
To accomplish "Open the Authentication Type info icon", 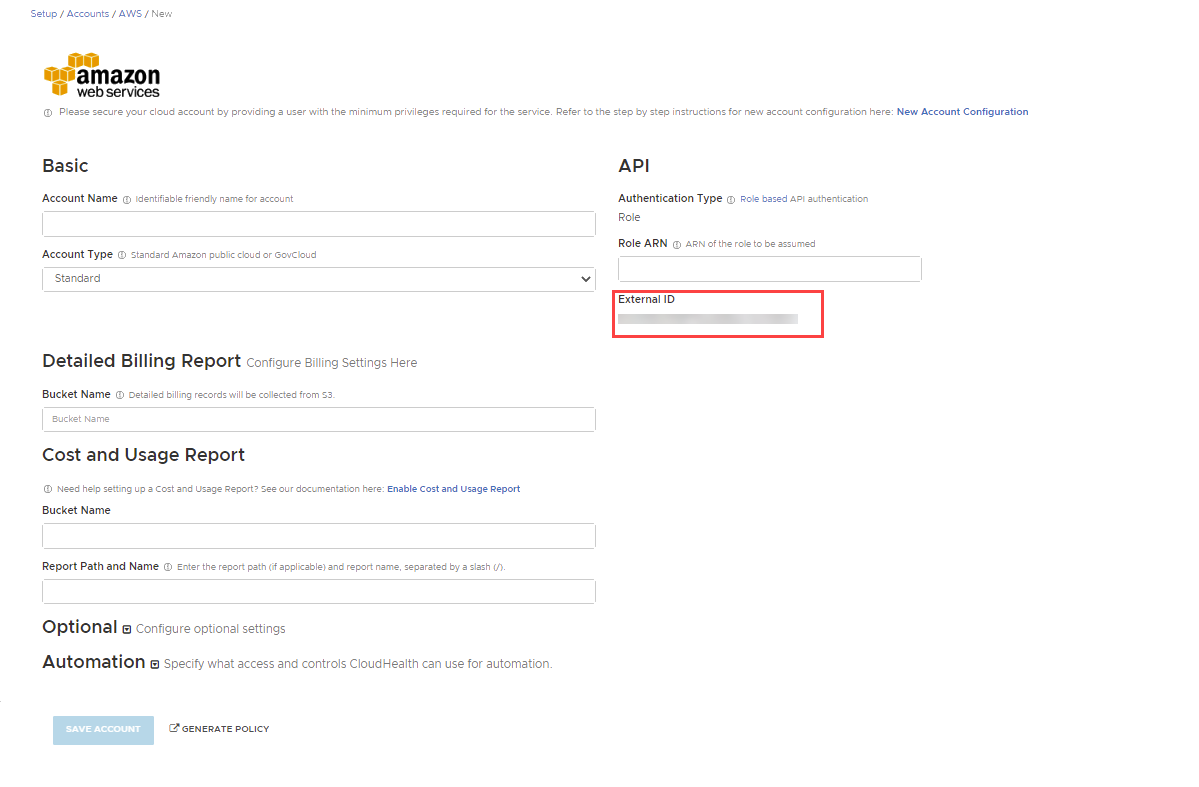I will [732, 198].
